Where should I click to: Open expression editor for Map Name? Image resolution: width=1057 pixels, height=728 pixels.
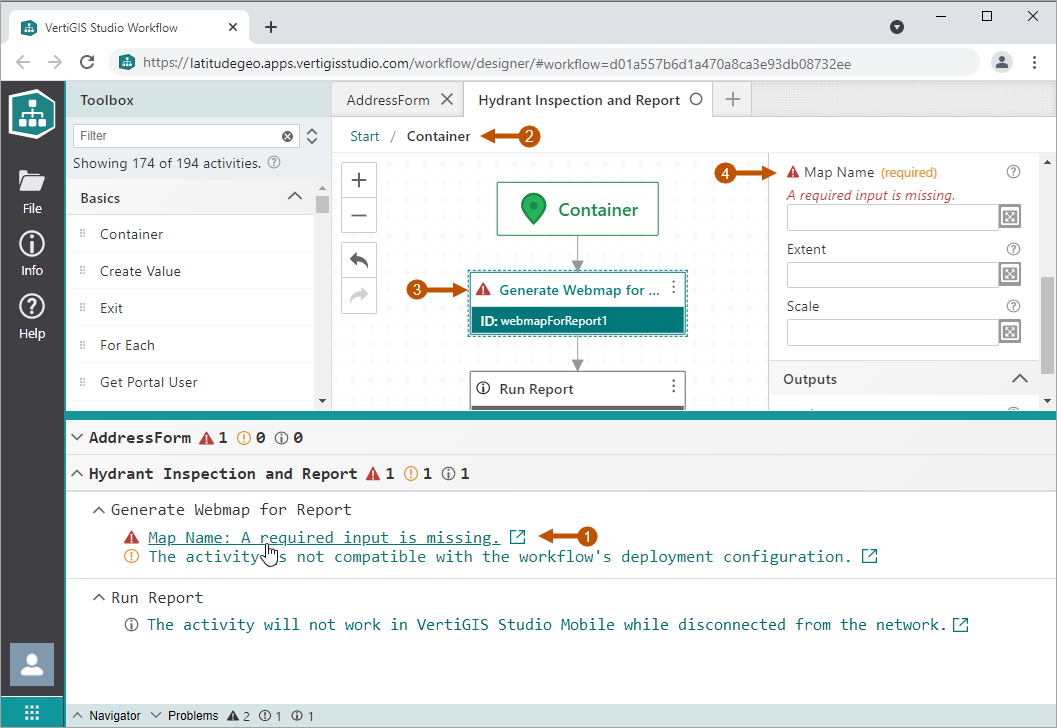(1010, 217)
